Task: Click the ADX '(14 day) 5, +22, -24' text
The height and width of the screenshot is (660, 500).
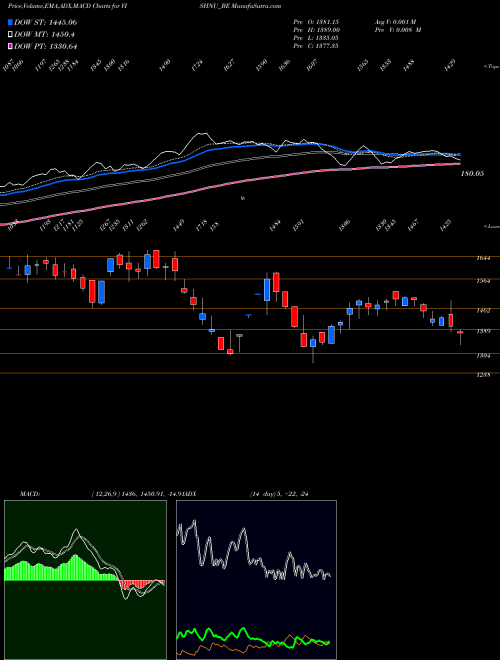Action: (x=279, y=494)
